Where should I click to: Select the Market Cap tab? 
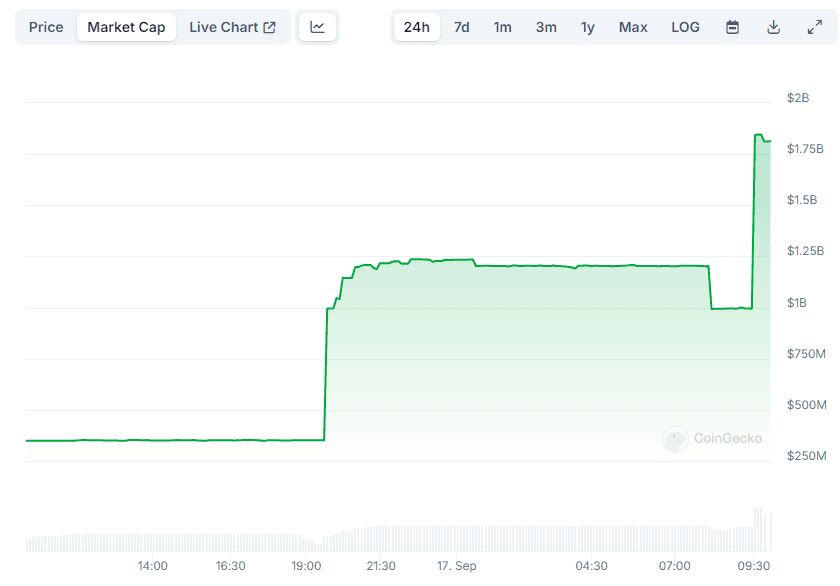coord(126,27)
